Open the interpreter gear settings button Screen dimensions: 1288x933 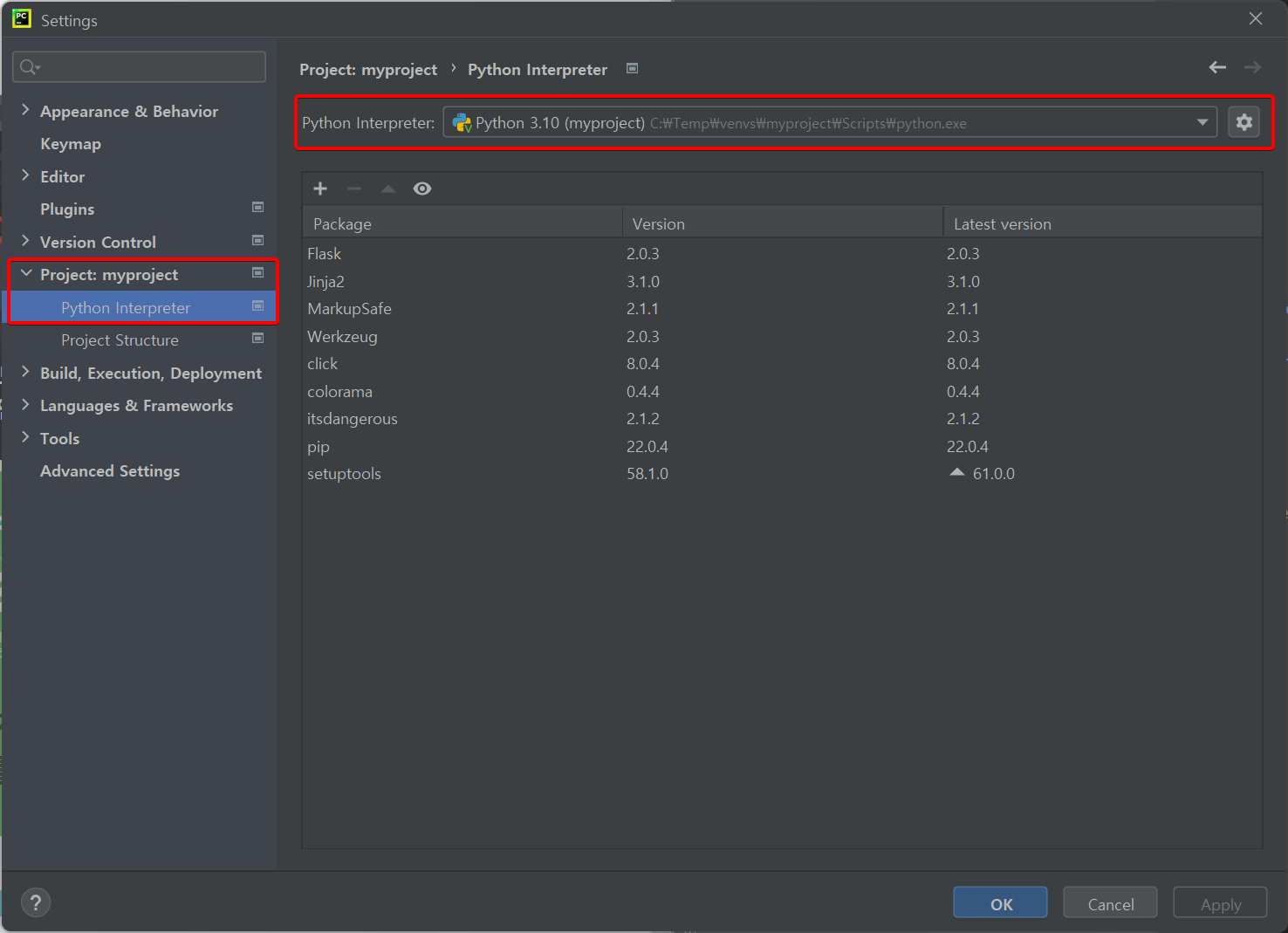point(1244,122)
